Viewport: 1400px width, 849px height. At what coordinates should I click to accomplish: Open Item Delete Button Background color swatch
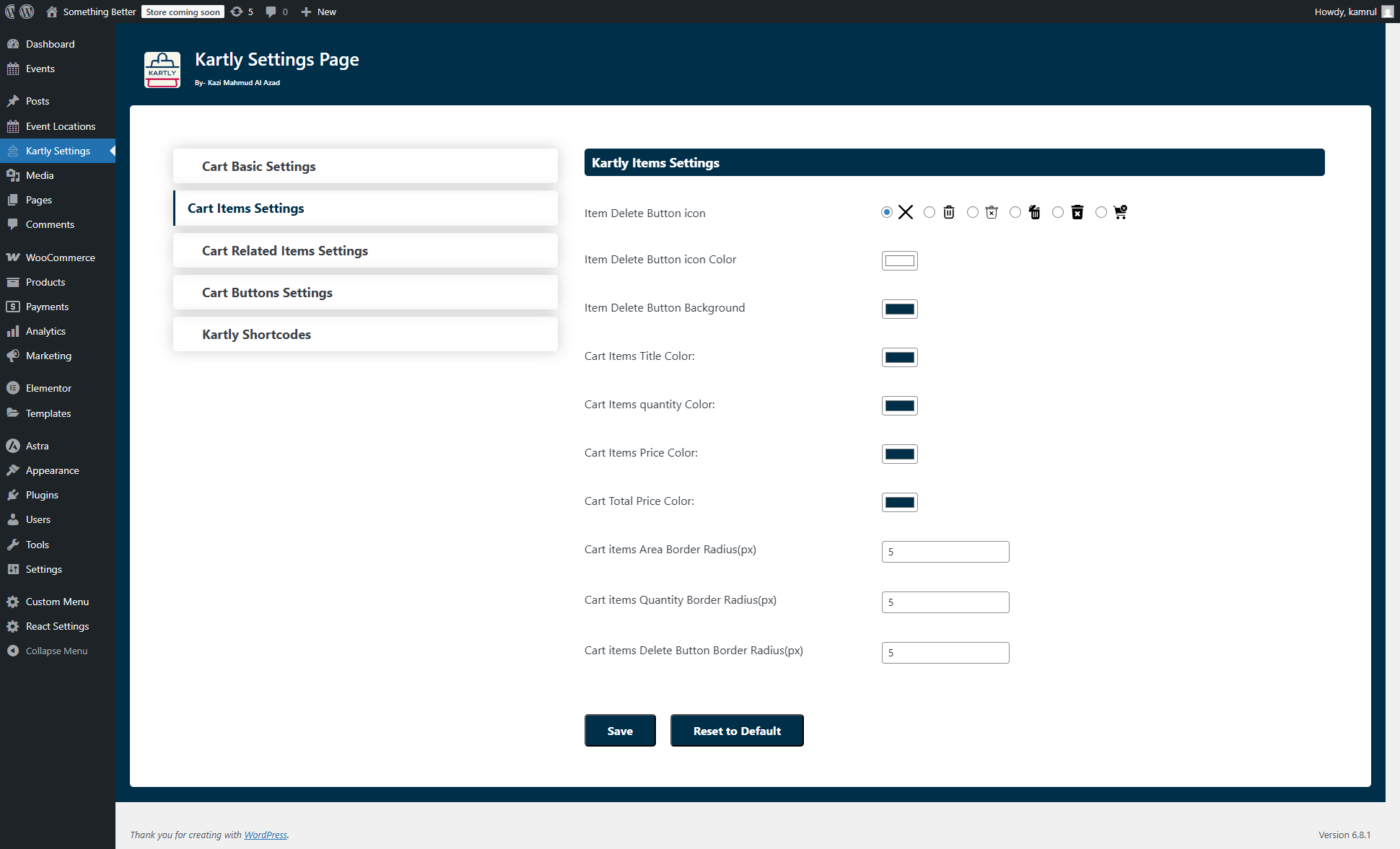(x=900, y=309)
